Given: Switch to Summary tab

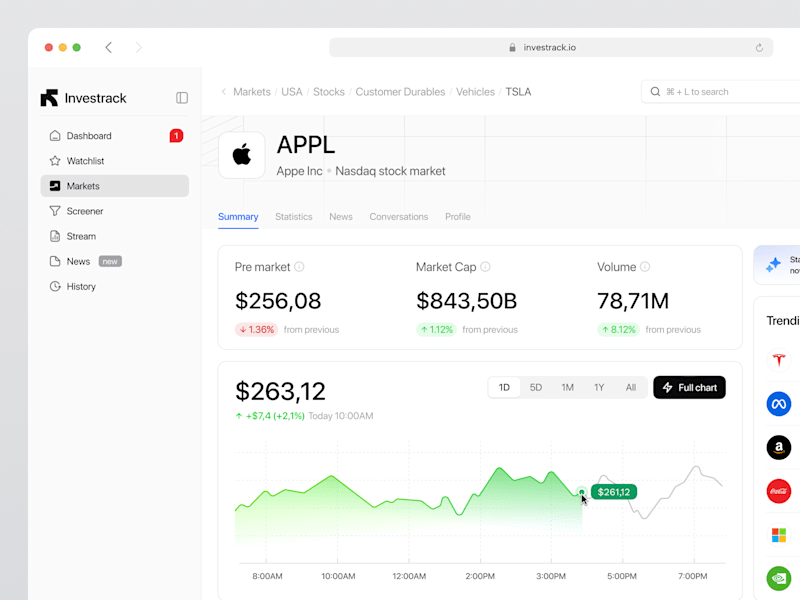Looking at the screenshot, I should (238, 217).
